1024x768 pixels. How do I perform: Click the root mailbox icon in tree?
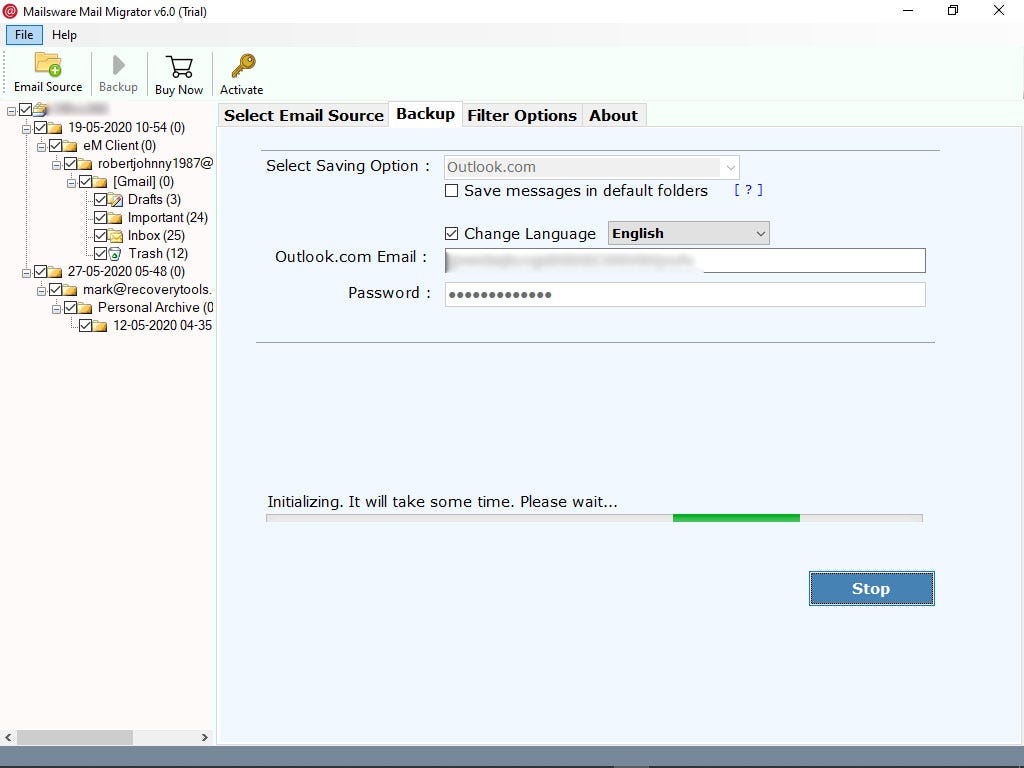coord(40,109)
